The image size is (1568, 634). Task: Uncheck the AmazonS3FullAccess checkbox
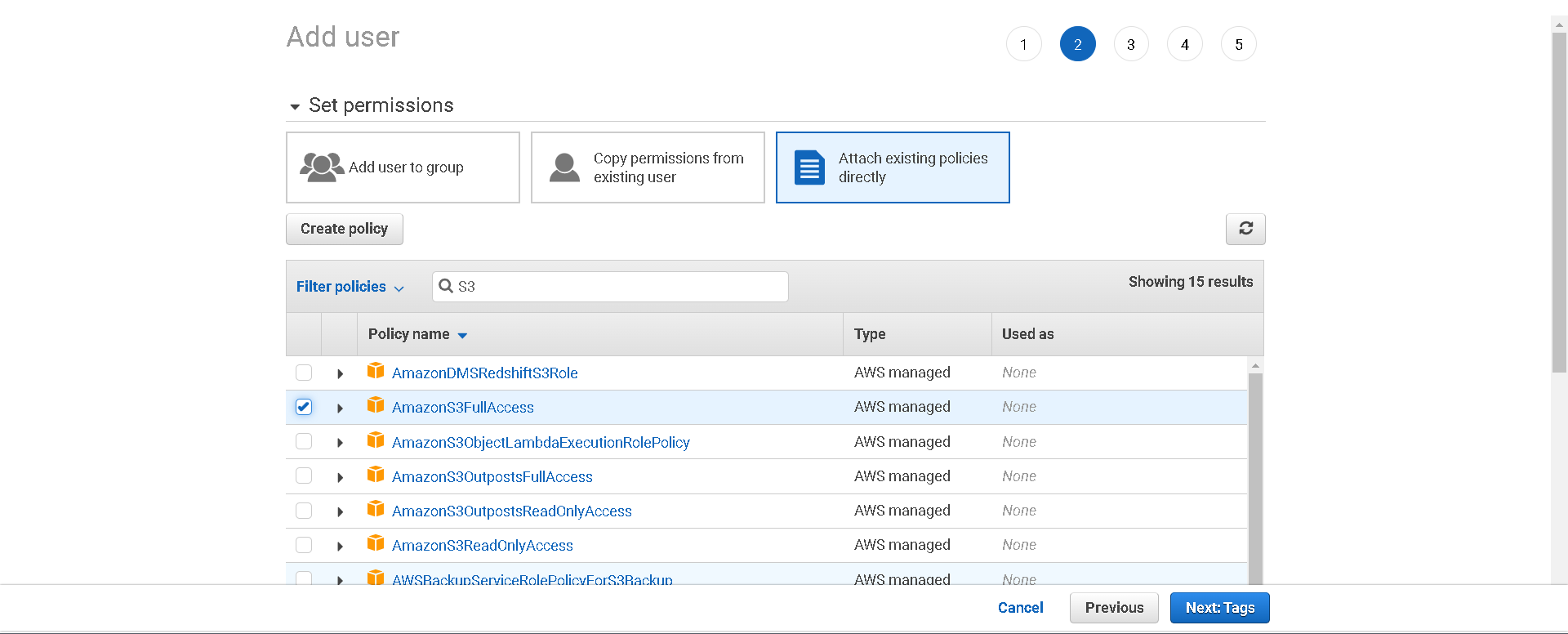(x=304, y=407)
